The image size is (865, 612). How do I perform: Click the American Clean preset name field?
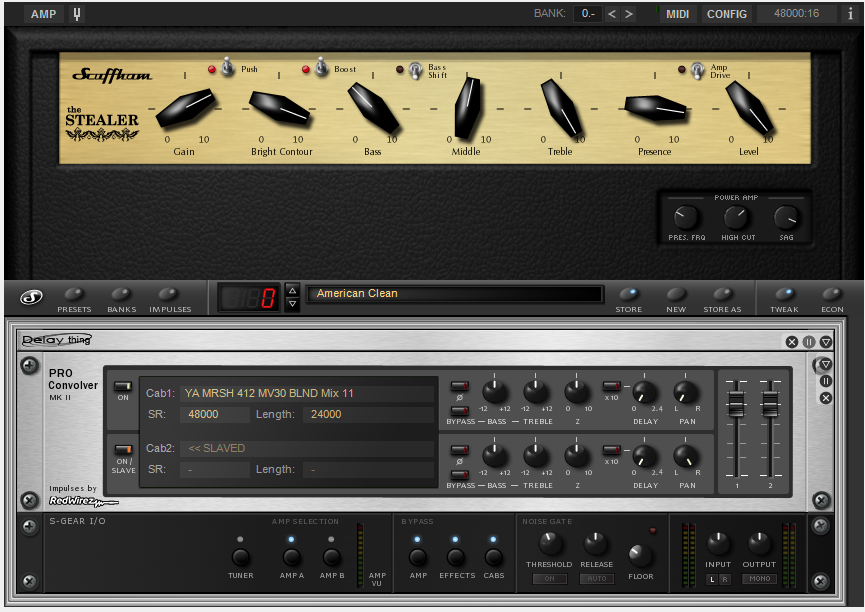[455, 294]
